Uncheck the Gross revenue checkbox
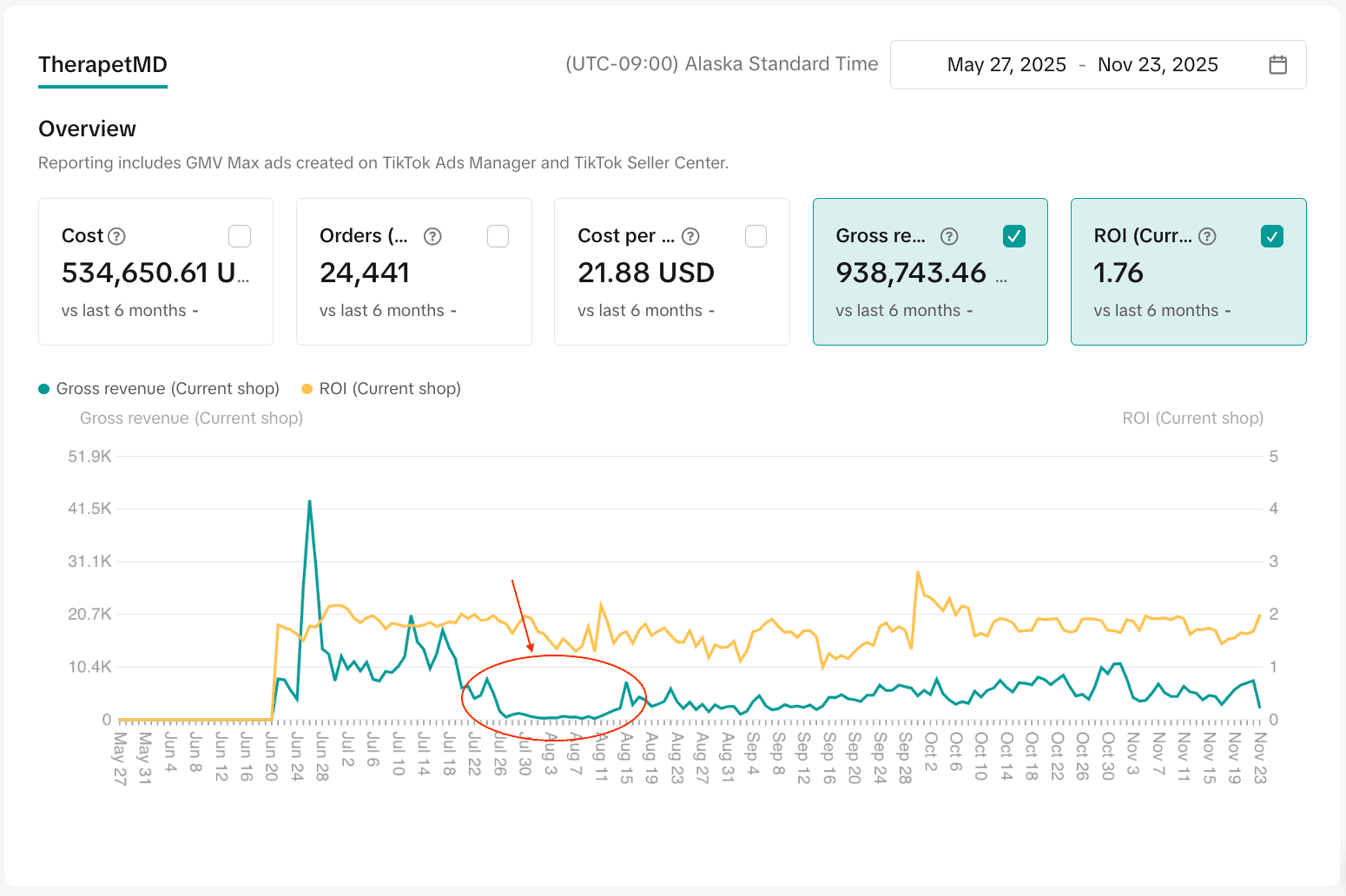1346x896 pixels. 1014,236
